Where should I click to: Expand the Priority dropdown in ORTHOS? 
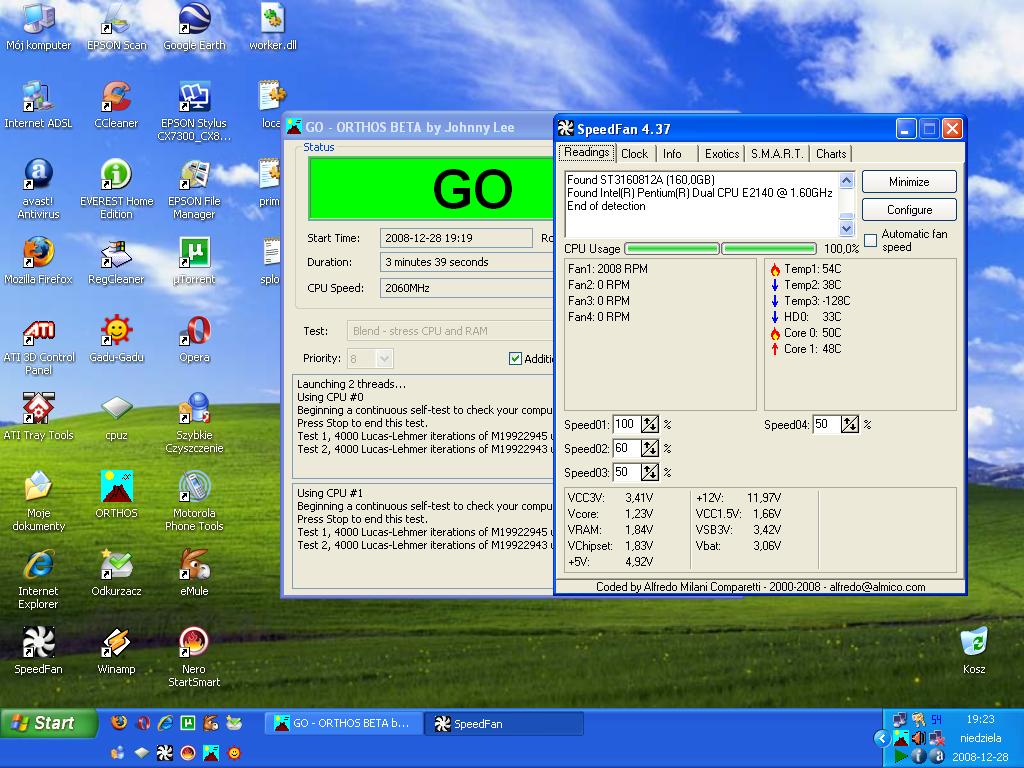click(384, 359)
